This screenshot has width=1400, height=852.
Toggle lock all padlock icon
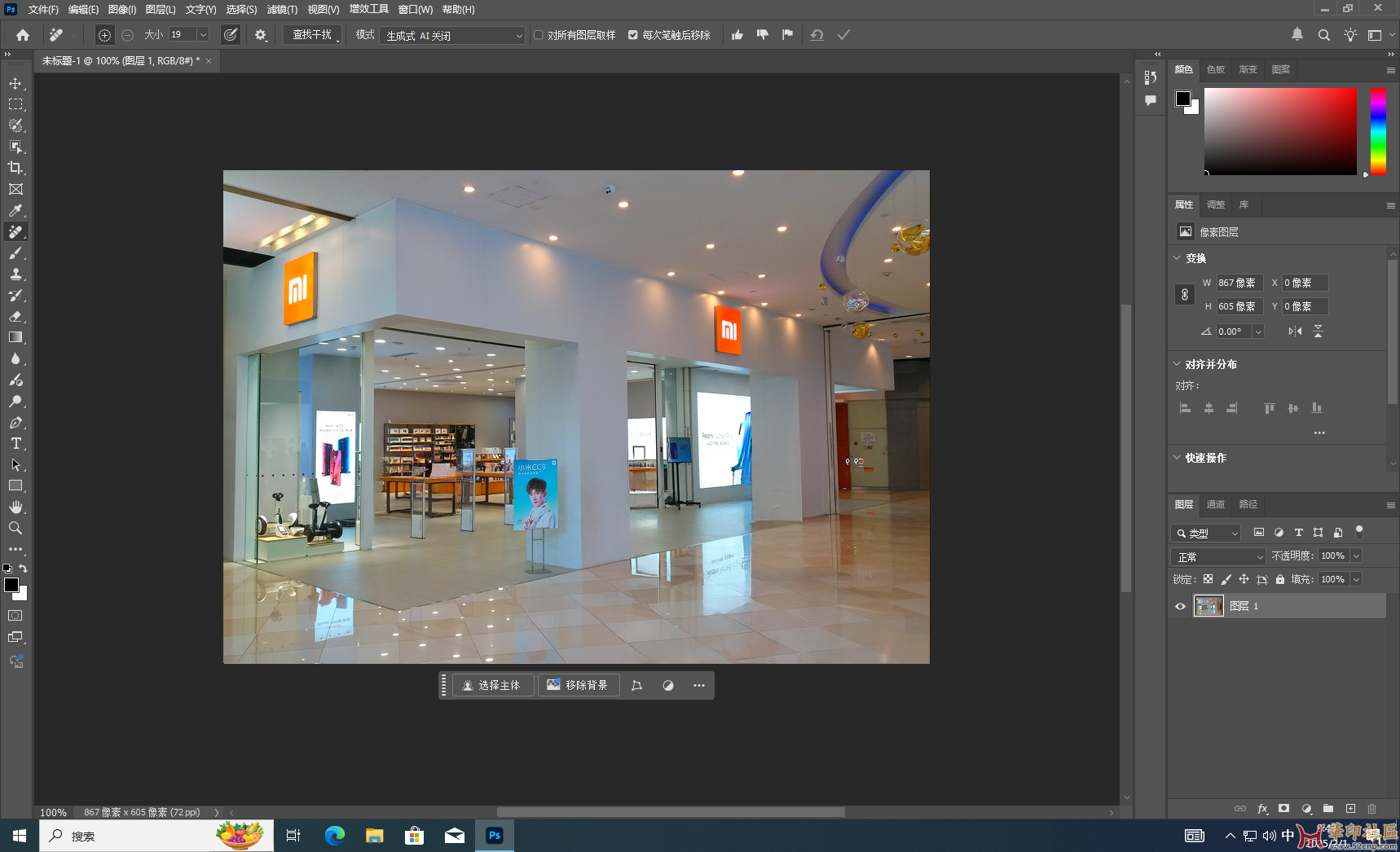1280,579
